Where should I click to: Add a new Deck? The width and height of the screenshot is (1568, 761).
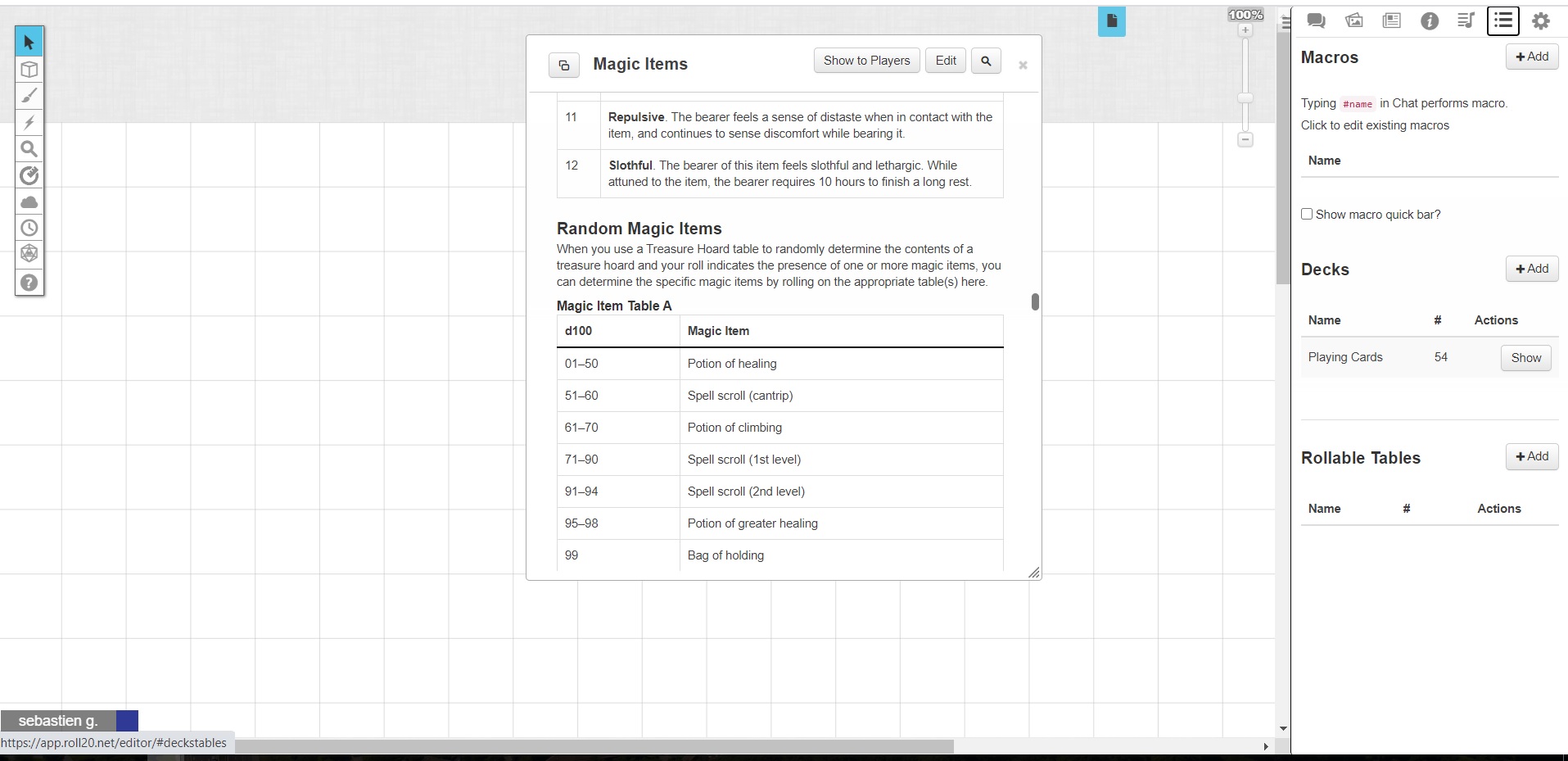pos(1532,269)
